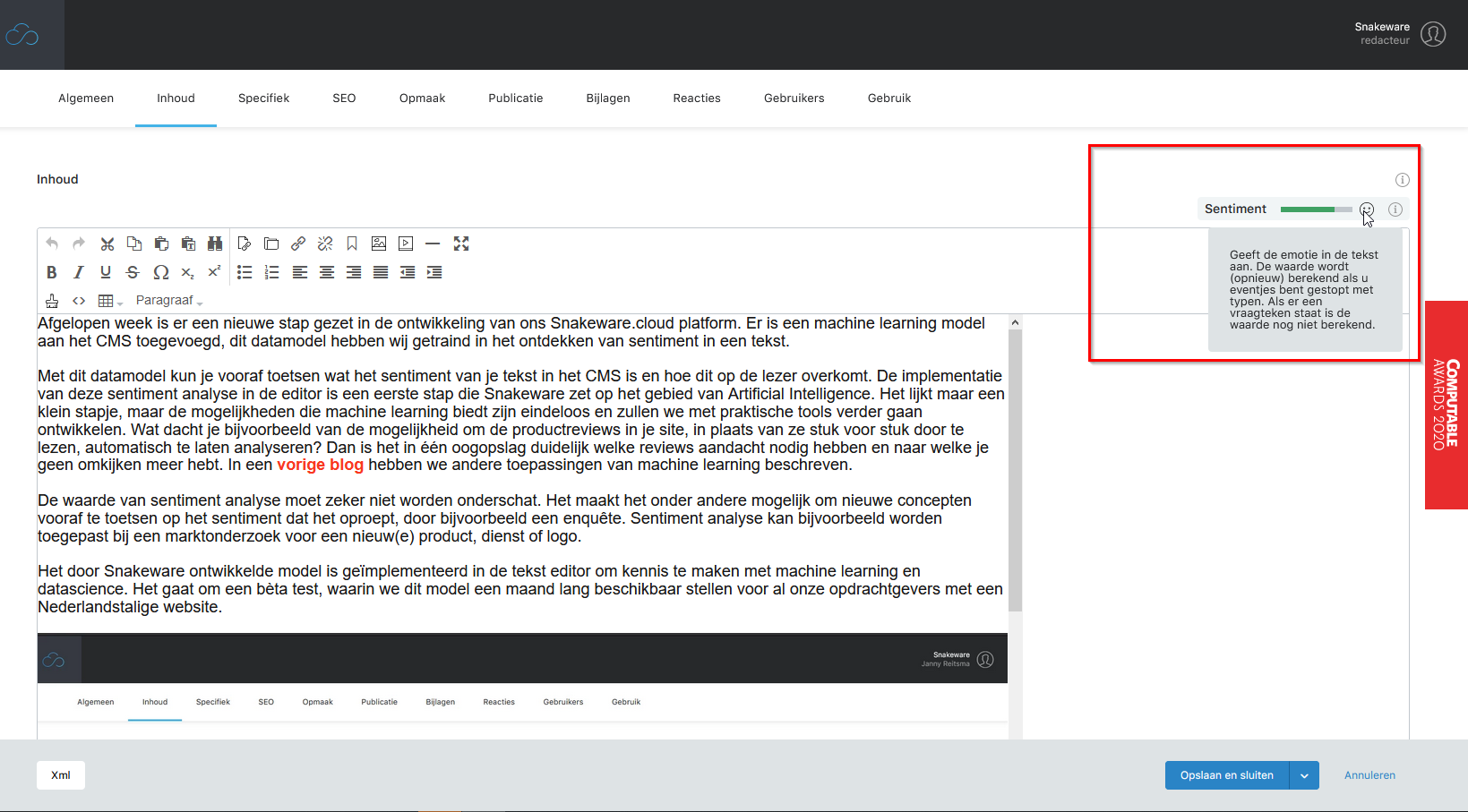The image size is (1468, 812).
Task: Remove link with the broken chain icon
Action: pos(325,244)
